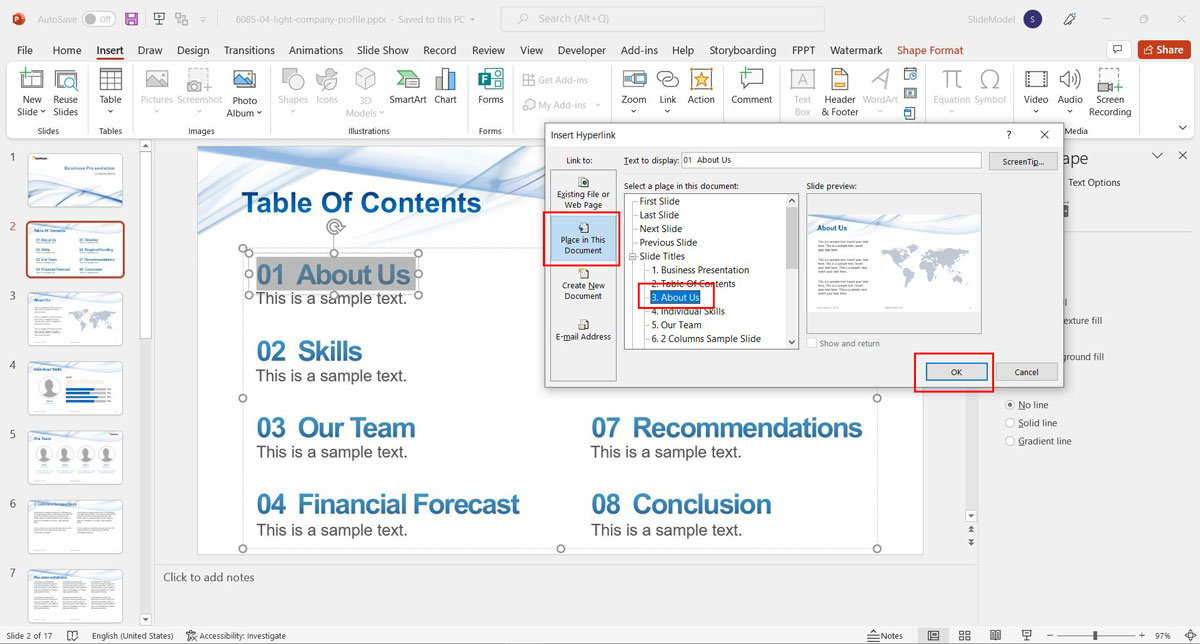This screenshot has height=644, width=1200.
Task: Open the Draw ribbon tab
Action: (x=148, y=50)
